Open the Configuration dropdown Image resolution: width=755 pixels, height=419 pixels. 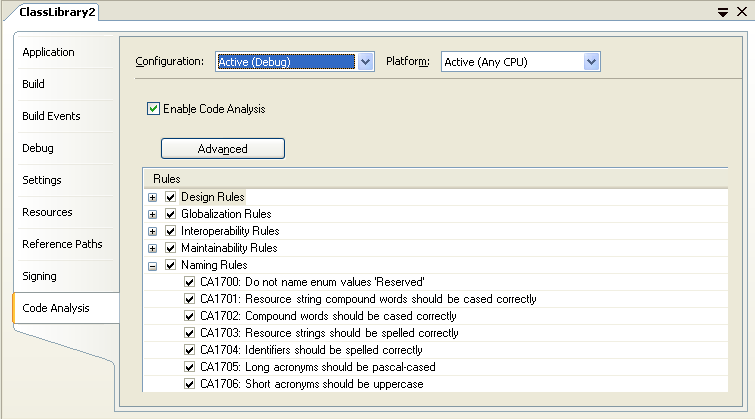pos(365,62)
